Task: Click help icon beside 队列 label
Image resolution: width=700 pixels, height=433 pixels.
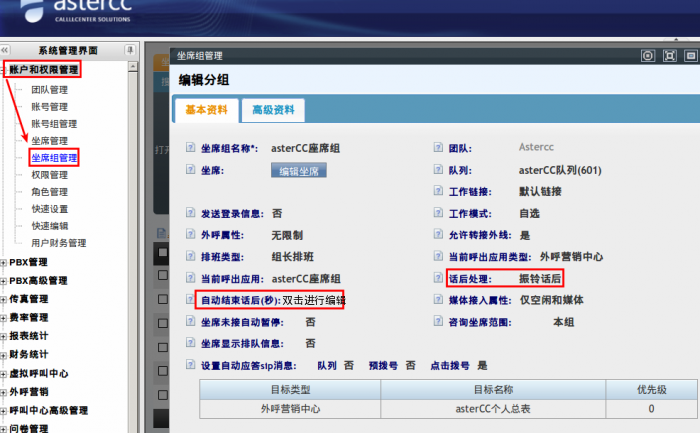Action: click(x=438, y=171)
